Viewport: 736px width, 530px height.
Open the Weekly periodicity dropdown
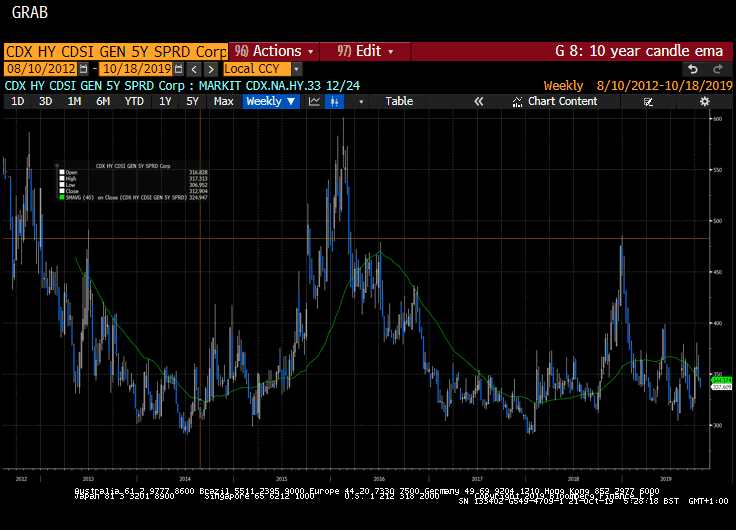tap(271, 101)
